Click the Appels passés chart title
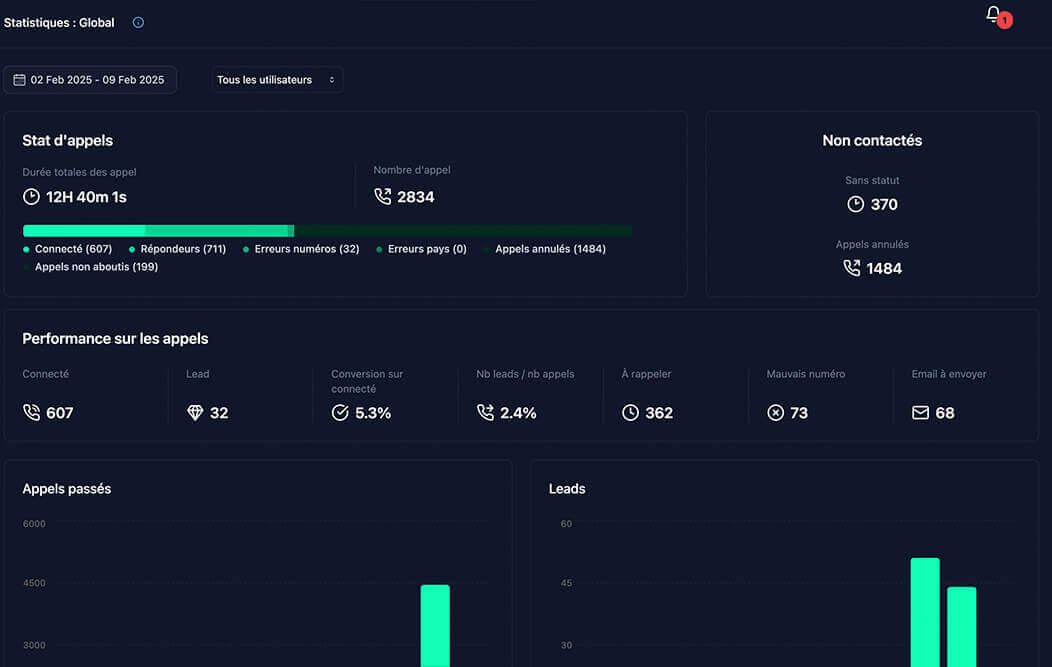 pos(66,489)
